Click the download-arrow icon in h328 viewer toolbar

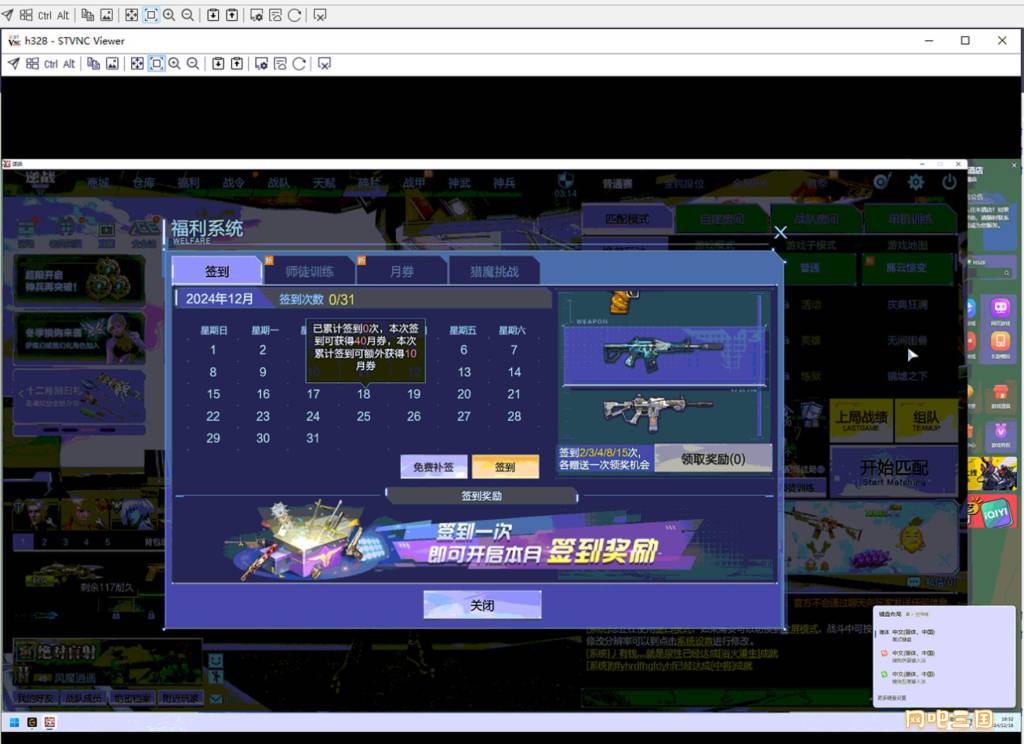tap(218, 63)
